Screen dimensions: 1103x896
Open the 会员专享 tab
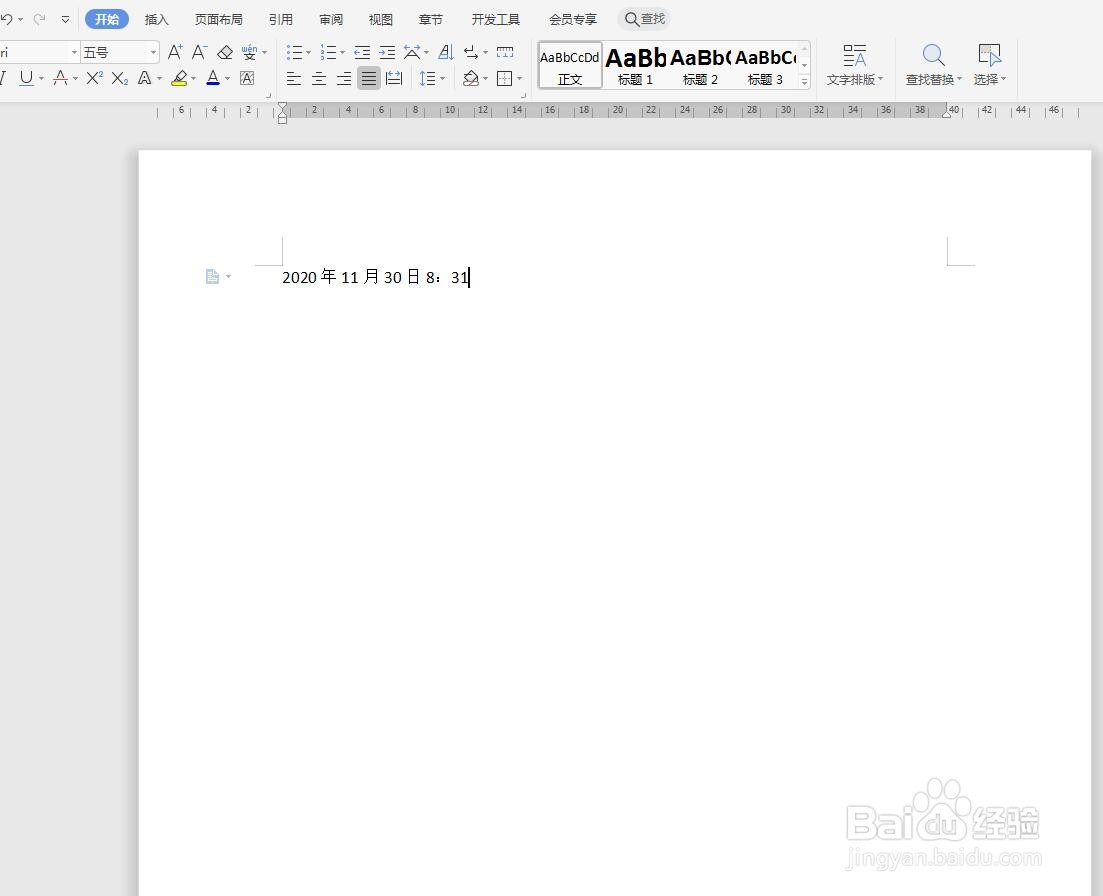point(573,19)
